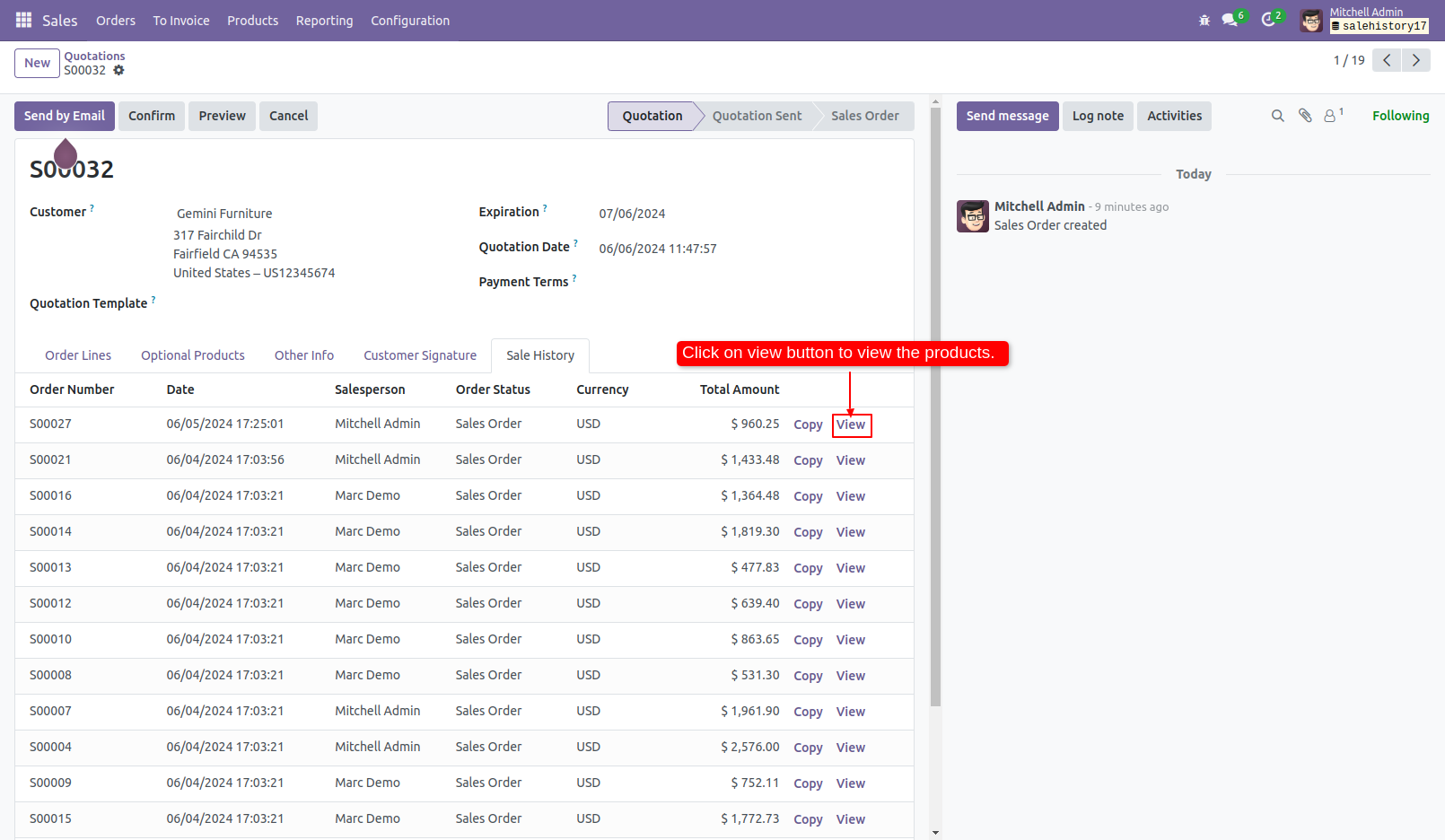Go to previous record arrow
Image resolution: width=1445 pixels, height=840 pixels.
pyautogui.click(x=1387, y=60)
